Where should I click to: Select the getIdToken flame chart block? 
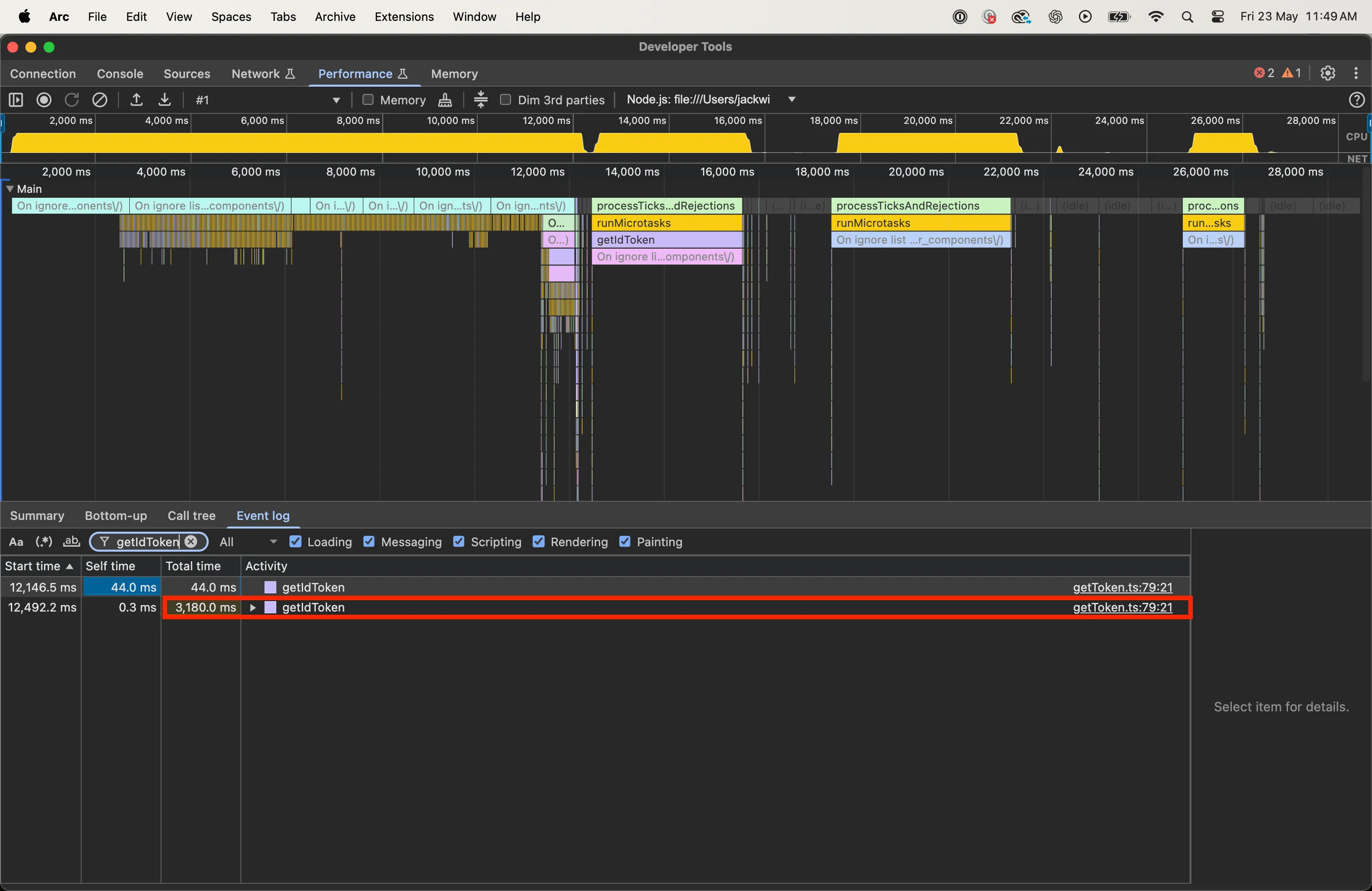pos(667,240)
